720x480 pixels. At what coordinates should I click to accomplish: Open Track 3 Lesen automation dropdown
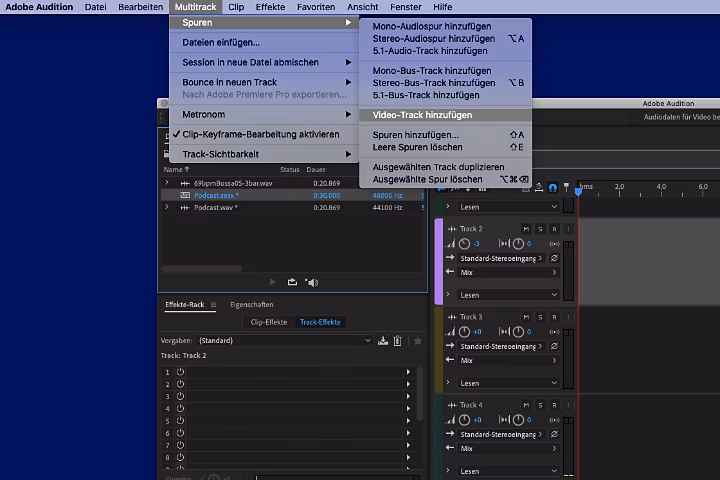(508, 383)
